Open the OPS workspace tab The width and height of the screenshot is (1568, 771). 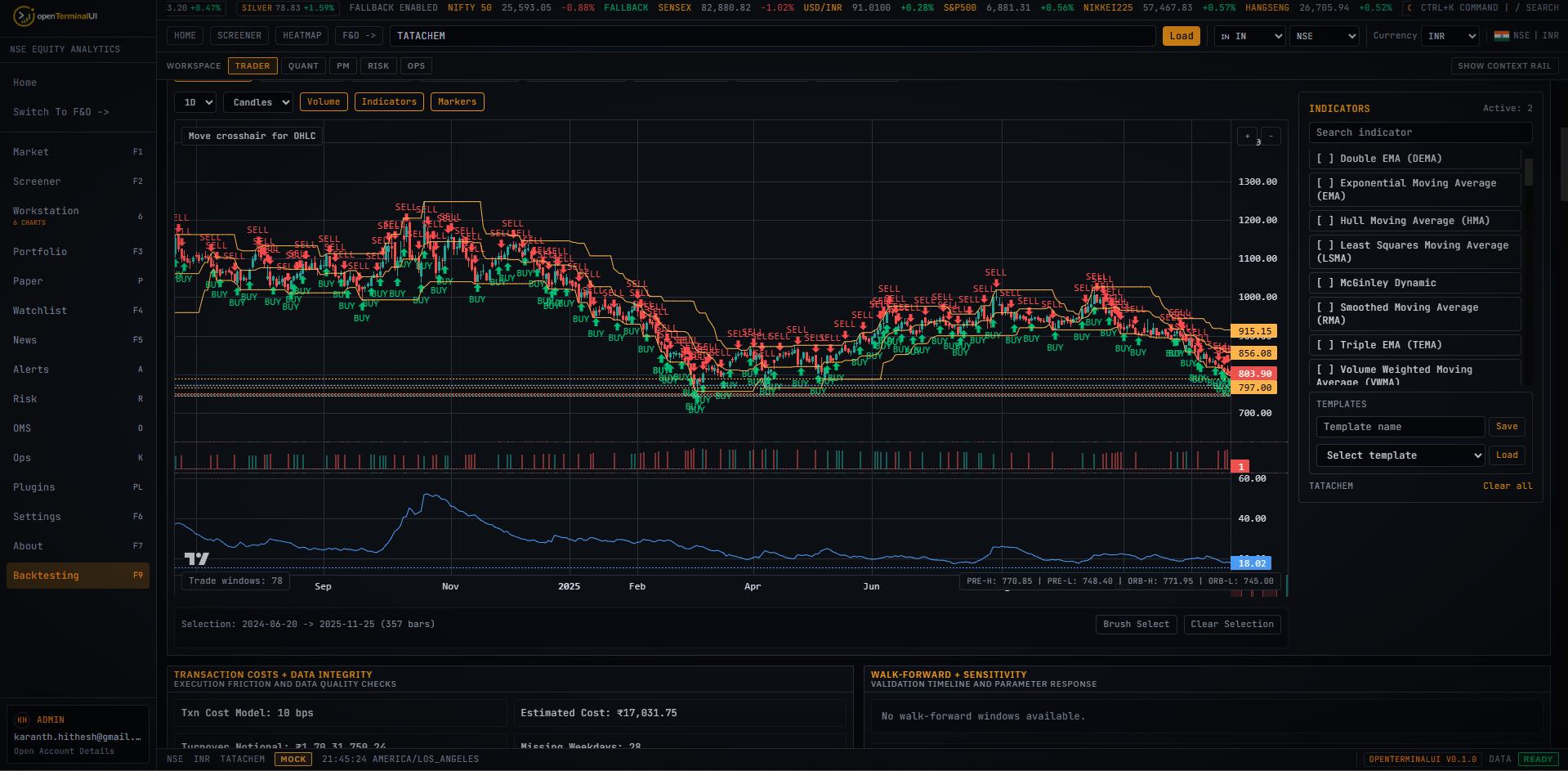pyautogui.click(x=416, y=66)
